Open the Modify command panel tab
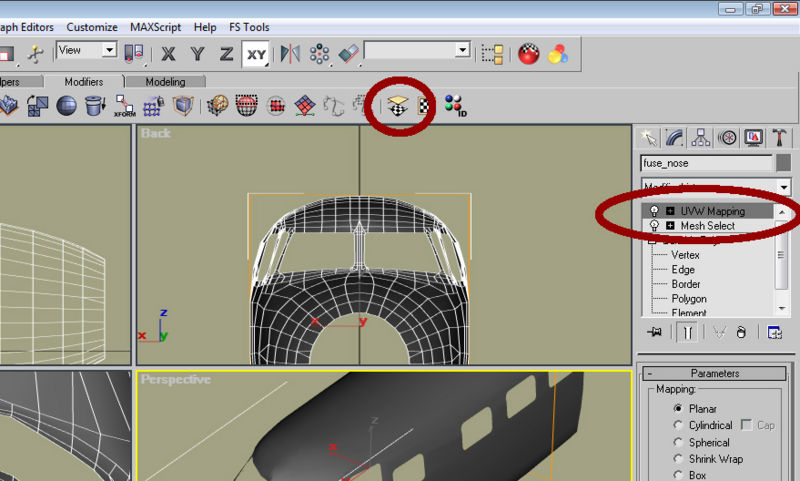The height and width of the screenshot is (481, 800). tap(674, 138)
